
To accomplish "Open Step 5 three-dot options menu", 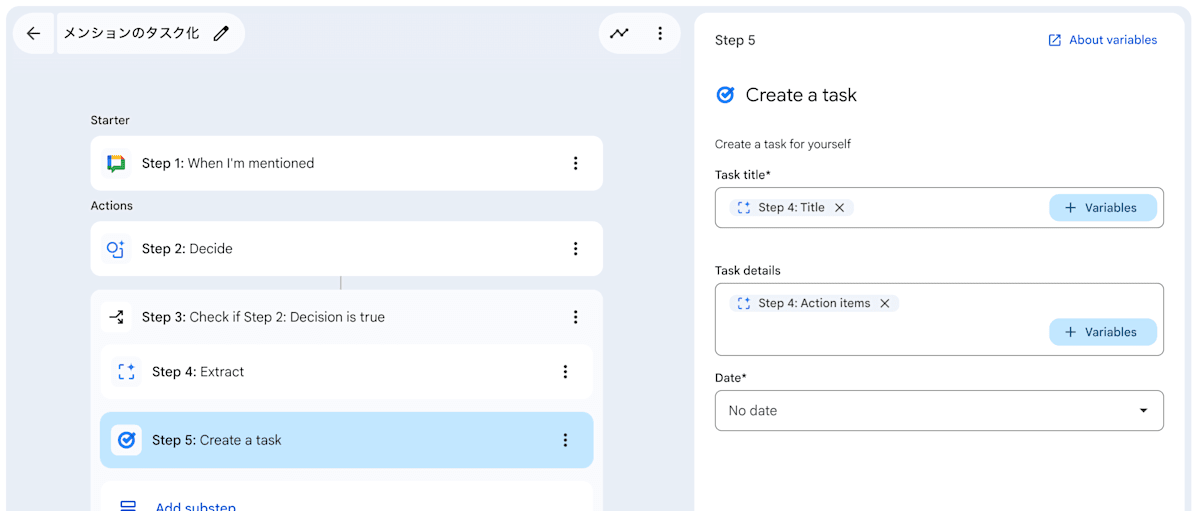I will coord(565,440).
